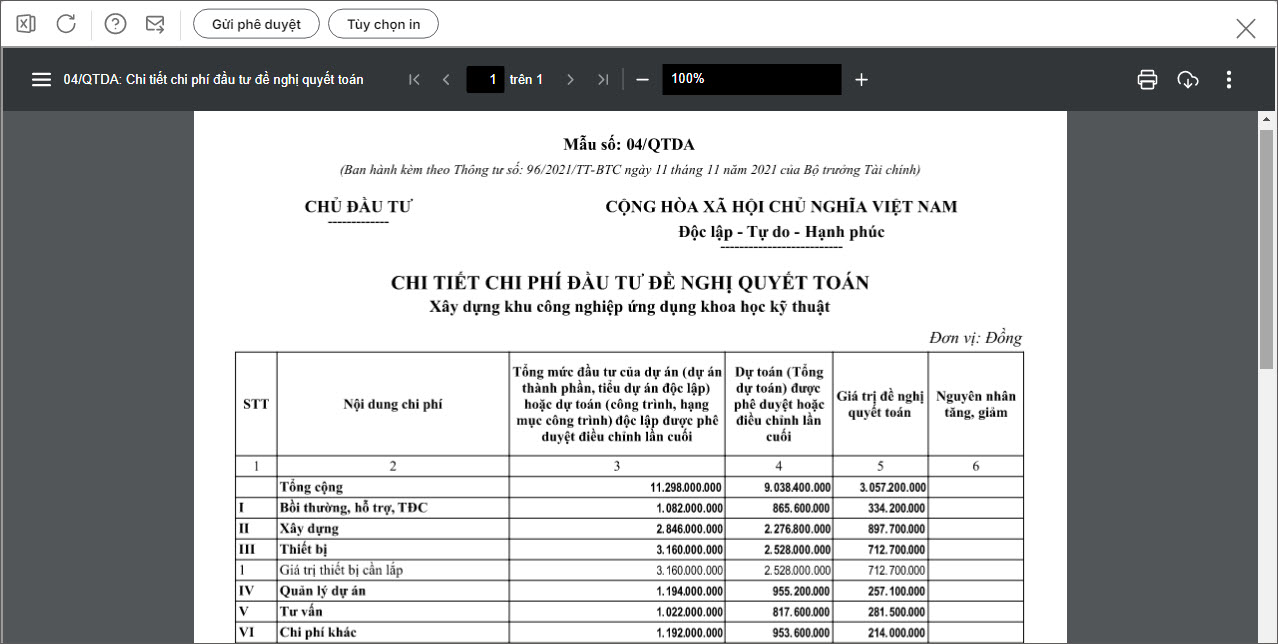Zoom out with the minus button
The image size is (1278, 644).
pos(642,80)
